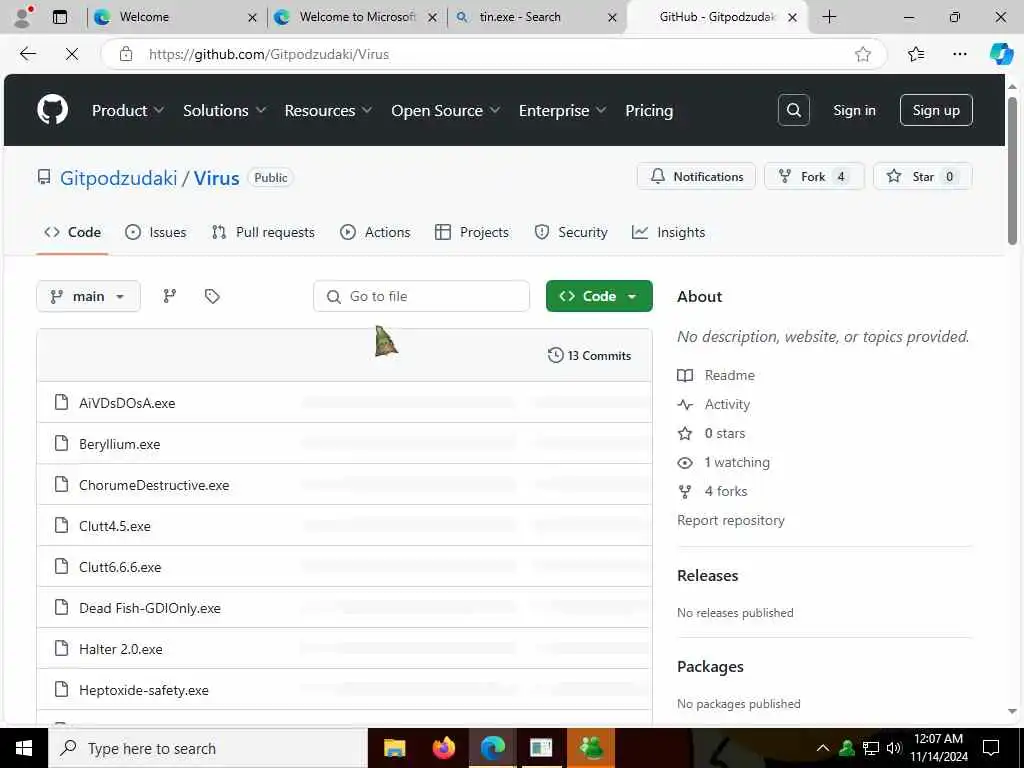
Task: Click the Pricing link
Action: point(649,110)
